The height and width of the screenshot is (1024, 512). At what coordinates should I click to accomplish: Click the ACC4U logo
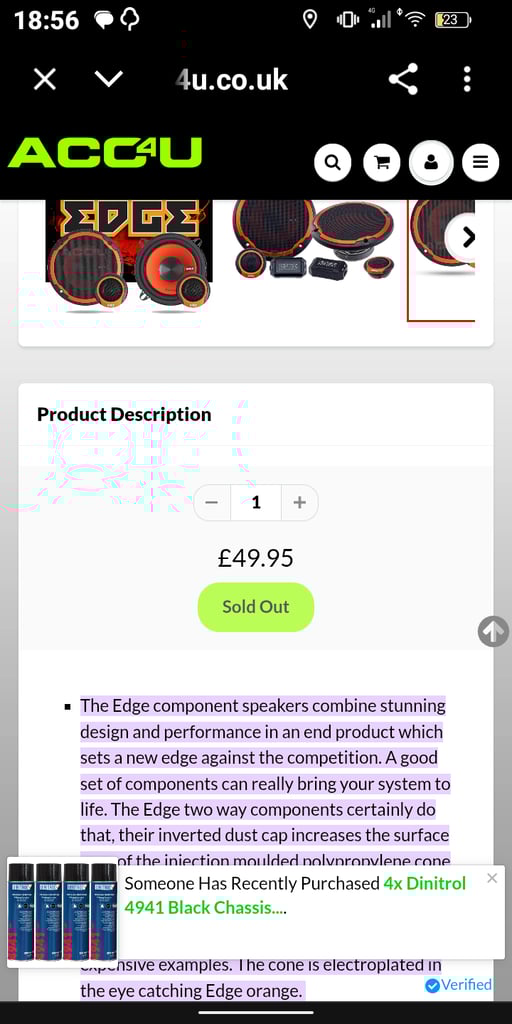point(105,153)
